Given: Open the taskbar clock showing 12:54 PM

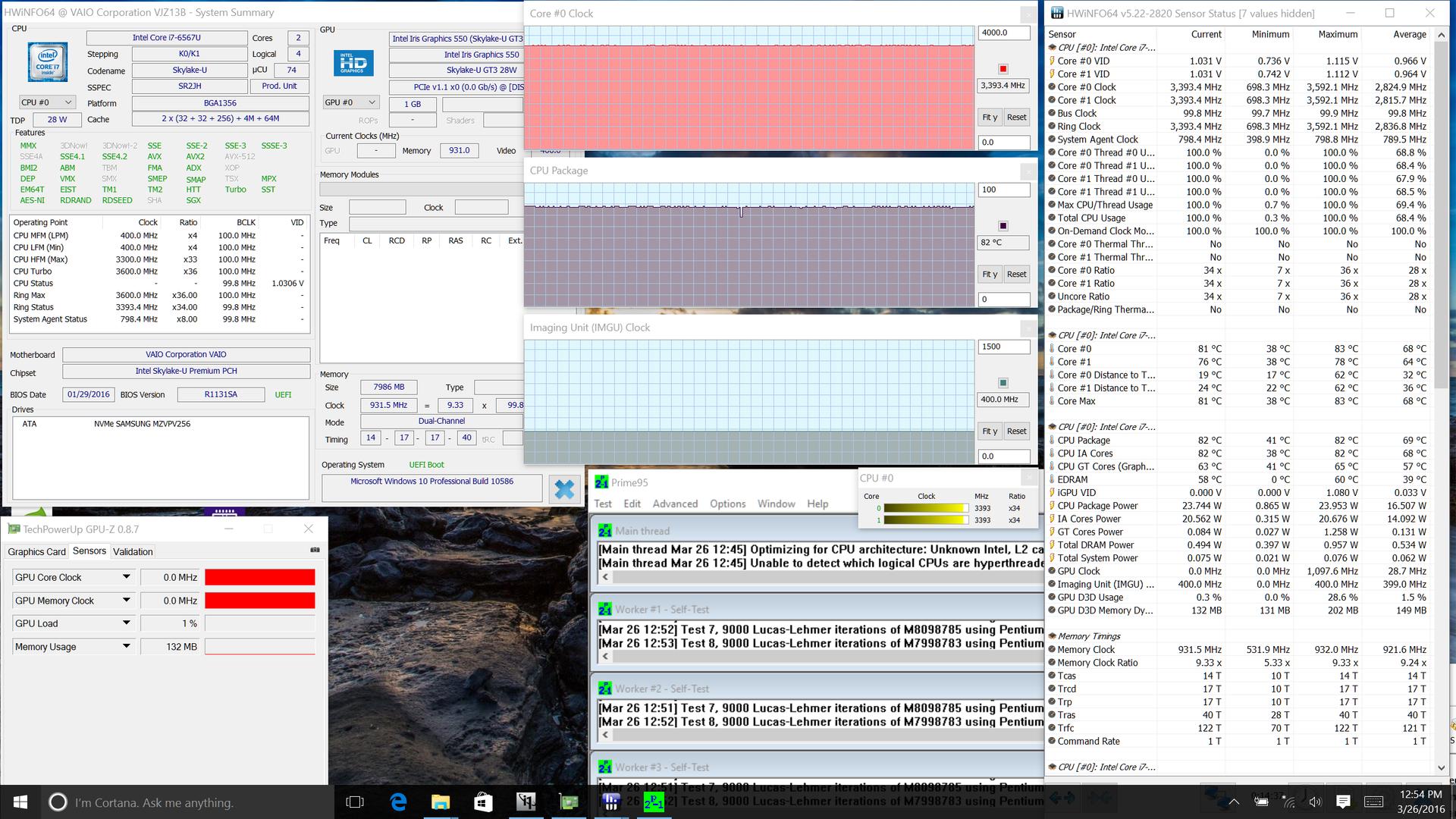Looking at the screenshot, I should 1420,802.
